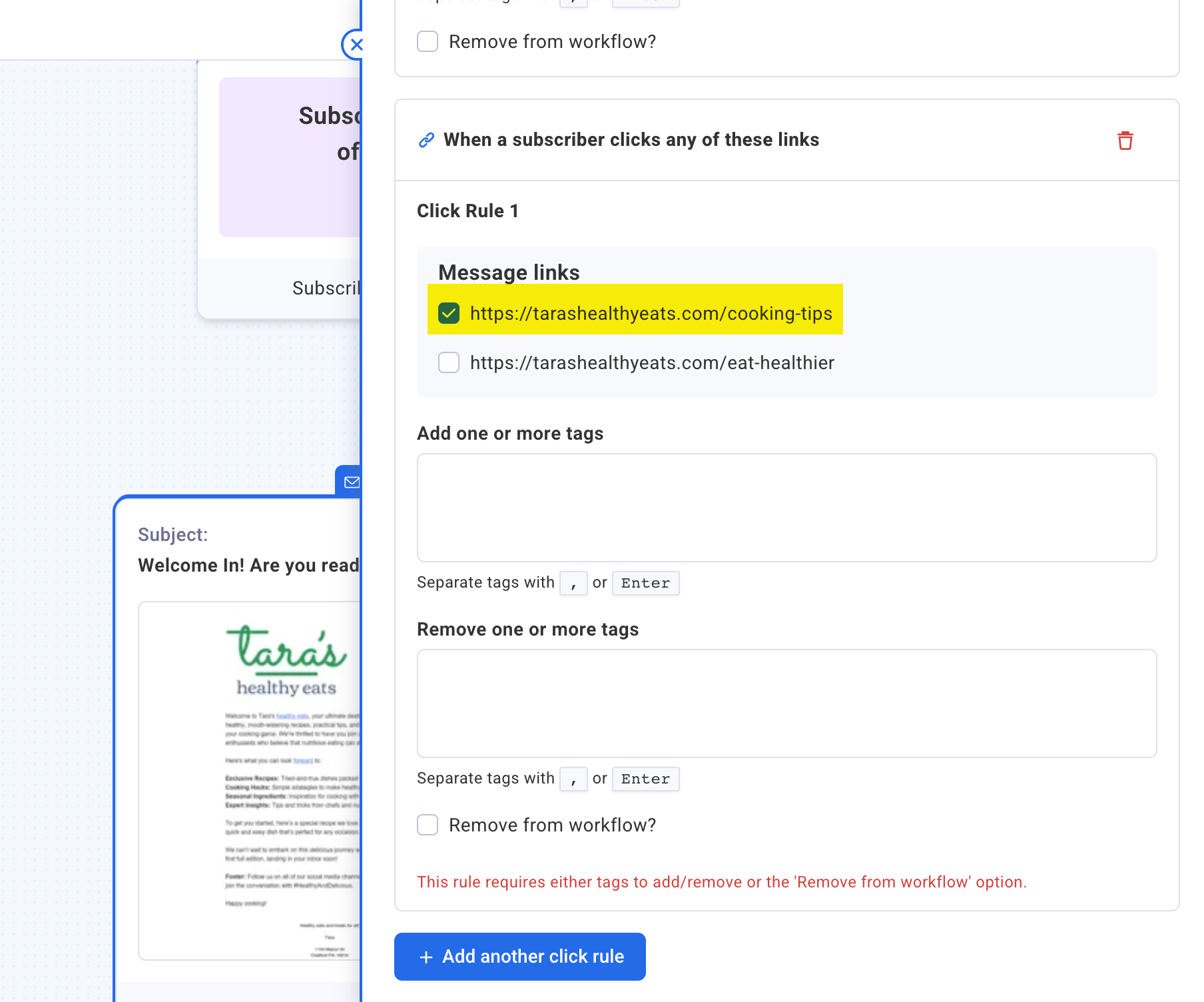The height and width of the screenshot is (1002, 1204).
Task: Delete the link click rule via trash icon
Action: (x=1125, y=141)
